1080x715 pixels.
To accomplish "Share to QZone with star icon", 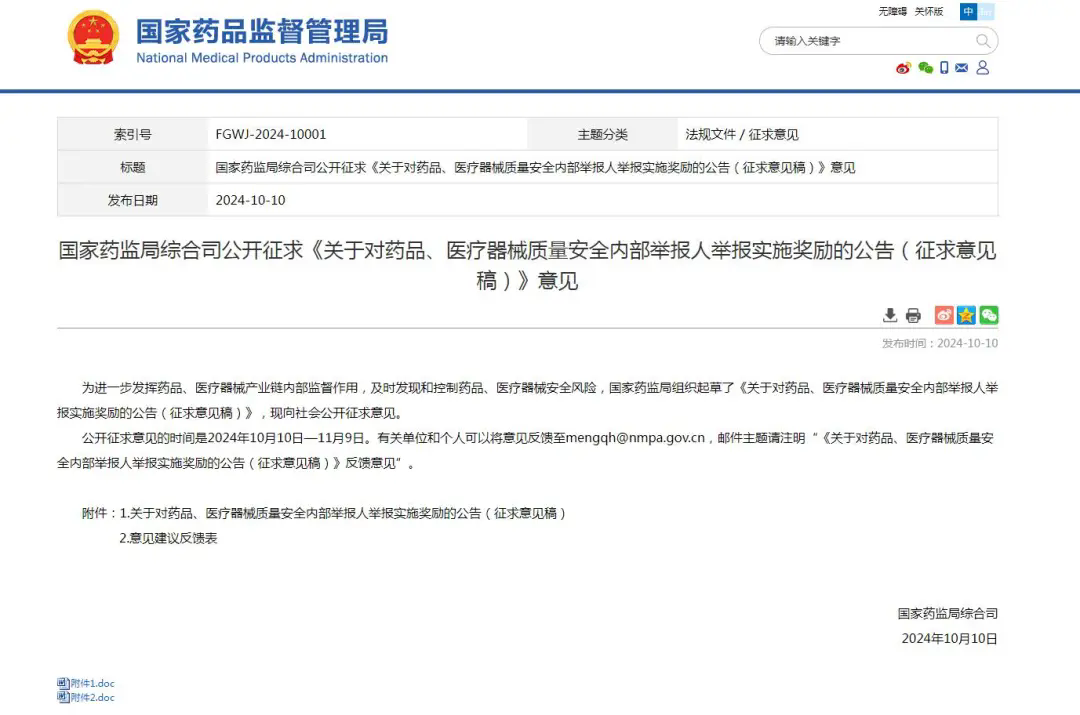I will pos(966,316).
